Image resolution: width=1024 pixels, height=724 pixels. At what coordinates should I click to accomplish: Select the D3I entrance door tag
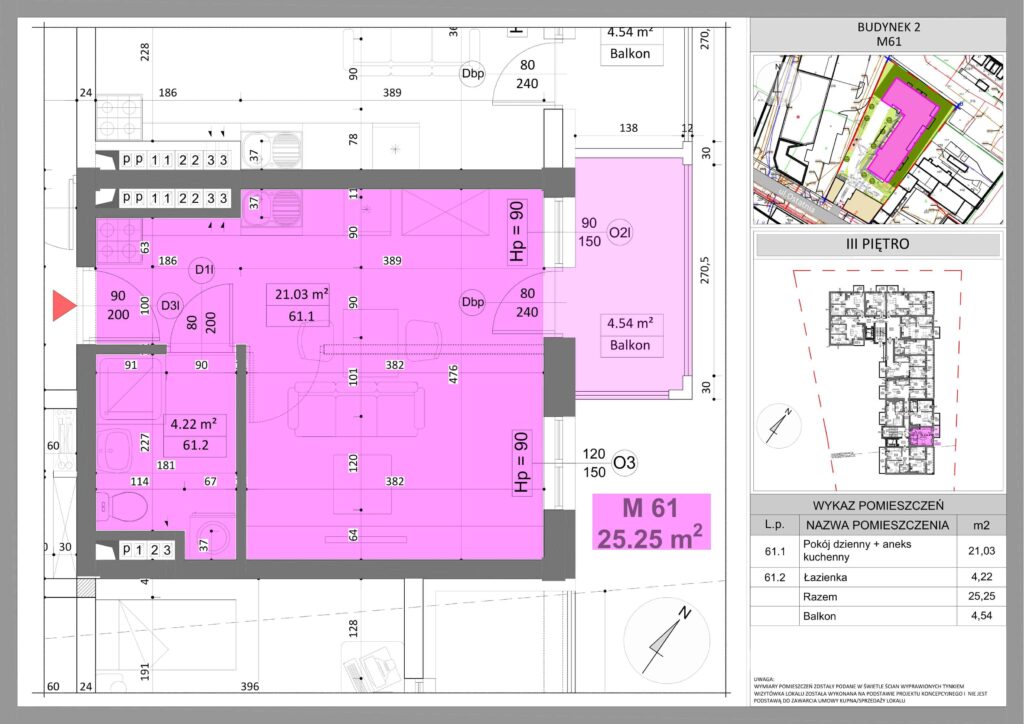[x=170, y=306]
